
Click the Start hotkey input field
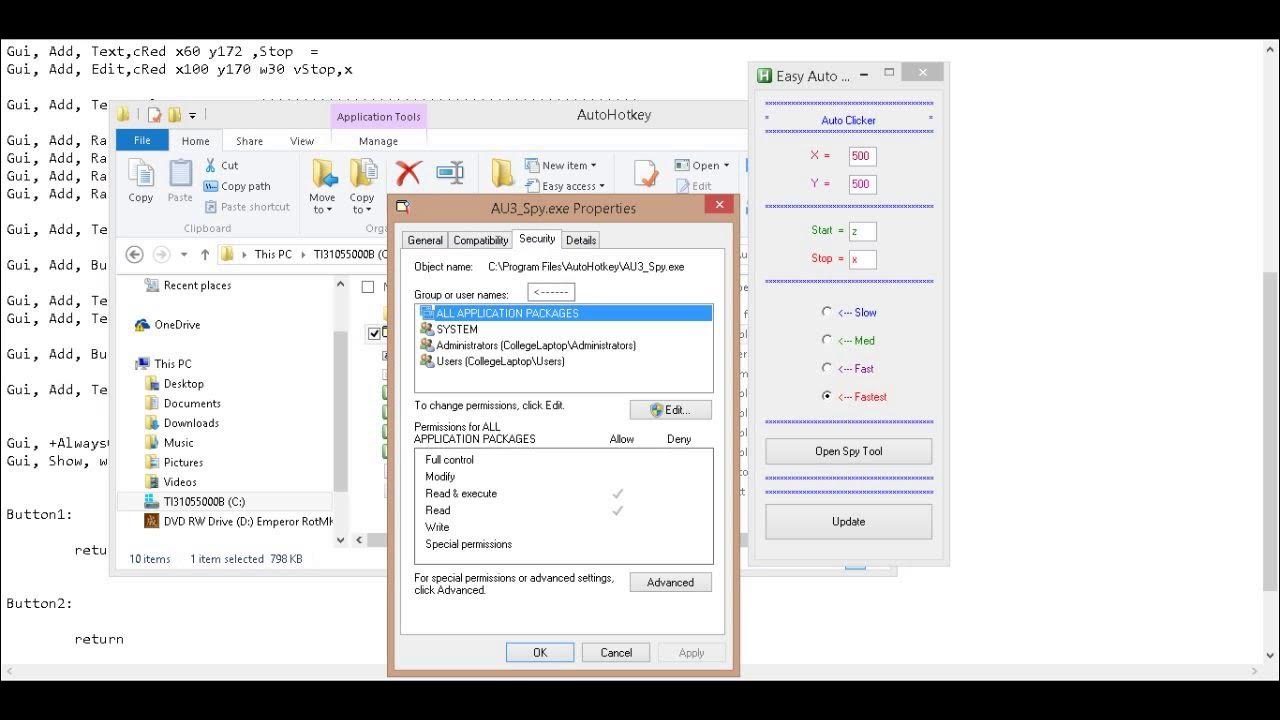(862, 231)
